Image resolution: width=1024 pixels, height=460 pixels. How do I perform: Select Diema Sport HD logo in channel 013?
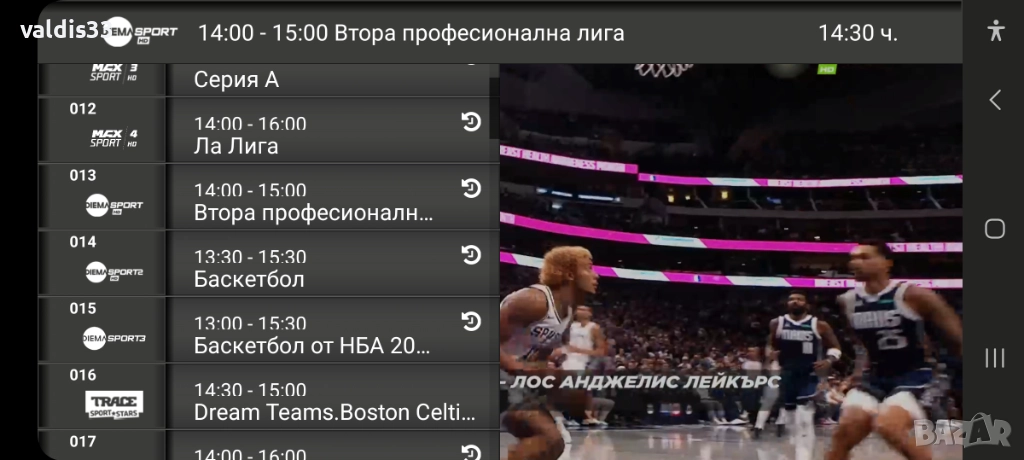point(114,205)
